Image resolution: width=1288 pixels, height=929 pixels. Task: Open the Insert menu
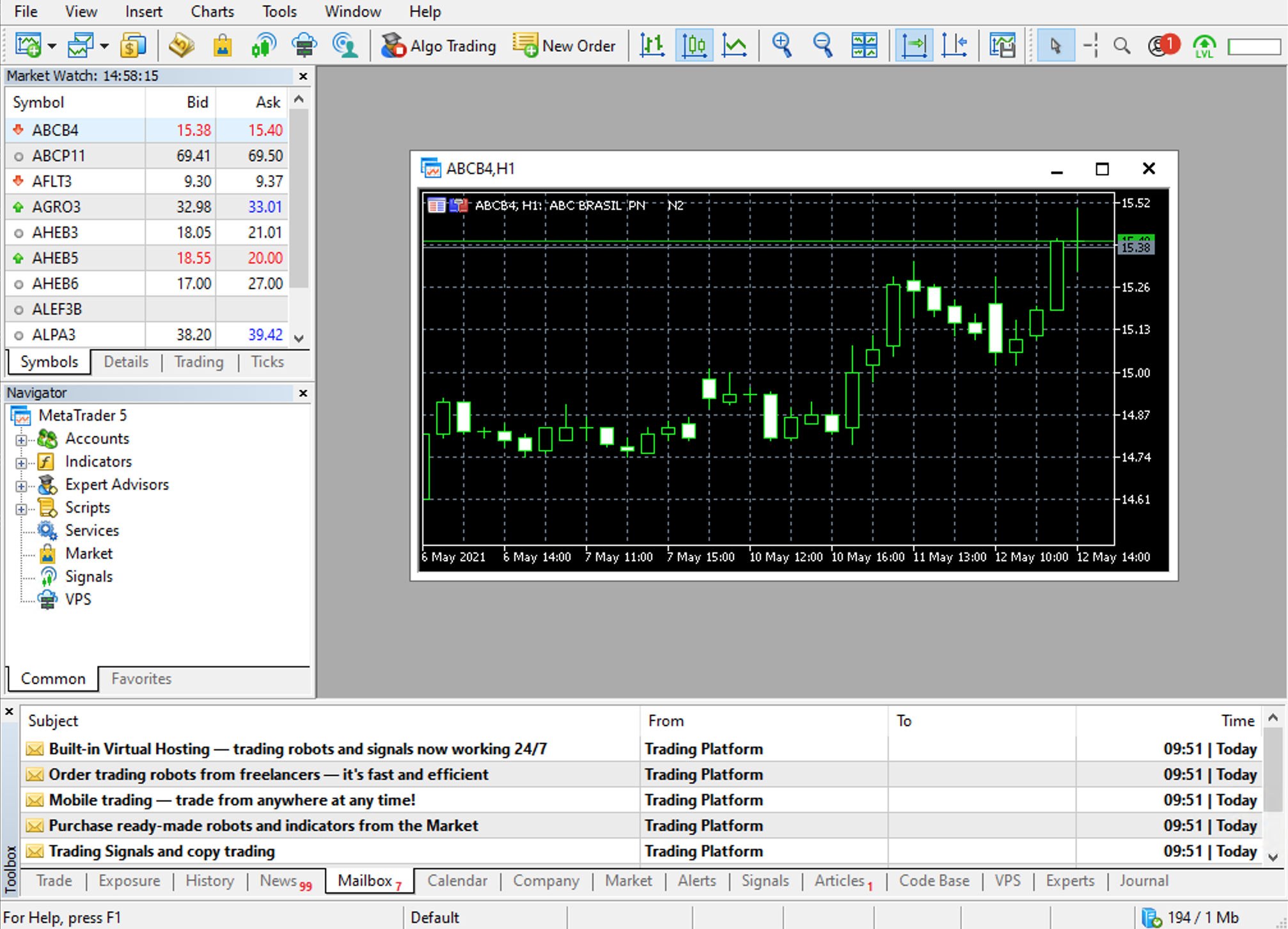(143, 12)
